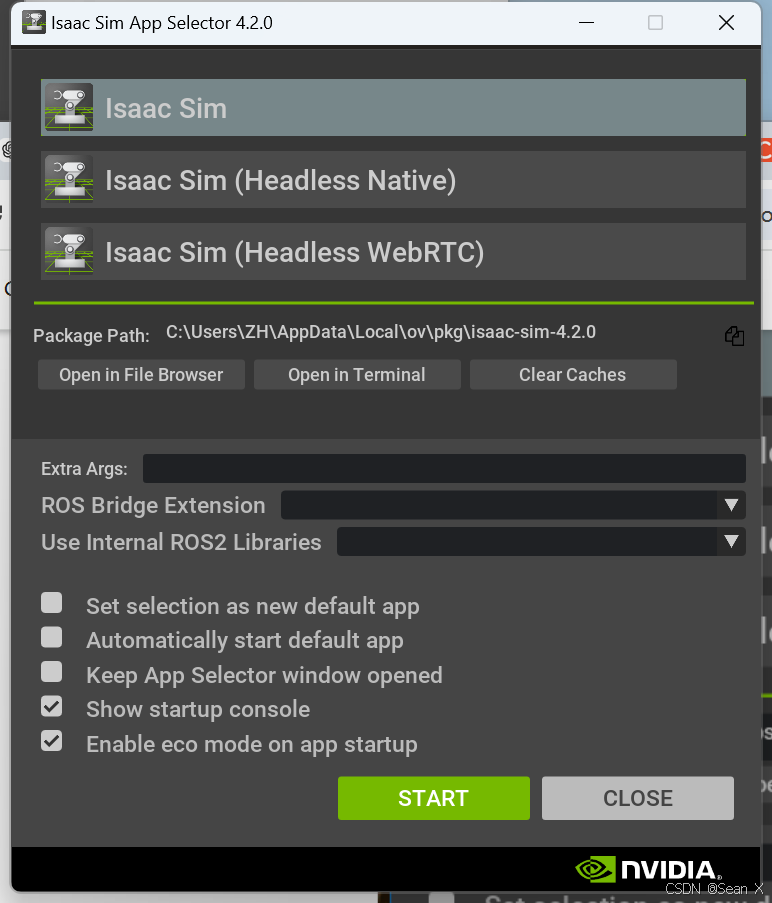
Task: Click the Isaac Sim title bar app icon
Action: [x=34, y=22]
